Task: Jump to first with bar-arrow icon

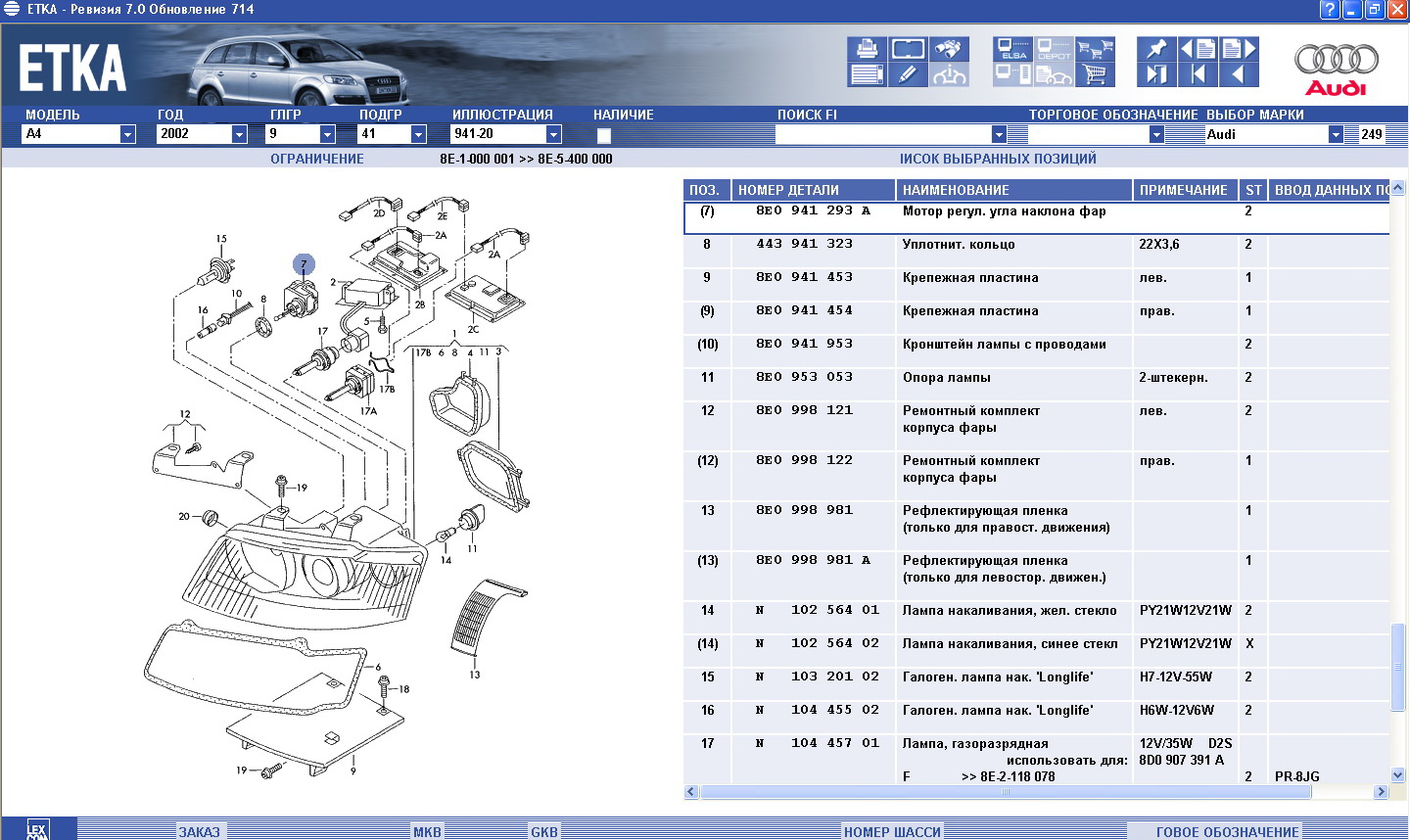Action: click(x=1198, y=74)
